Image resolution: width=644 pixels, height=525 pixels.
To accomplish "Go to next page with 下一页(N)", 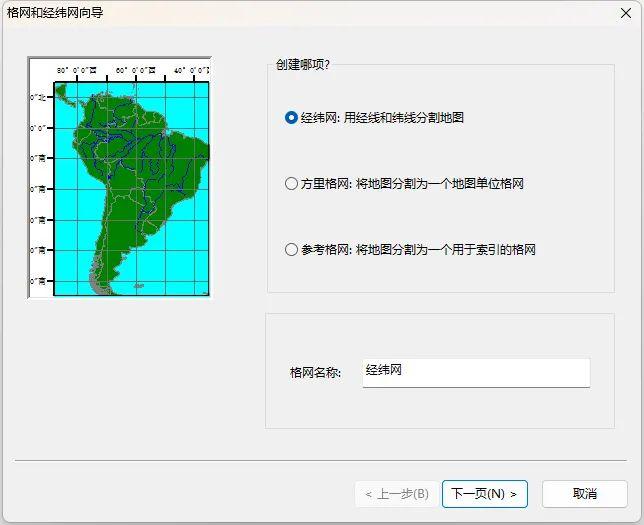I will click(485, 494).
